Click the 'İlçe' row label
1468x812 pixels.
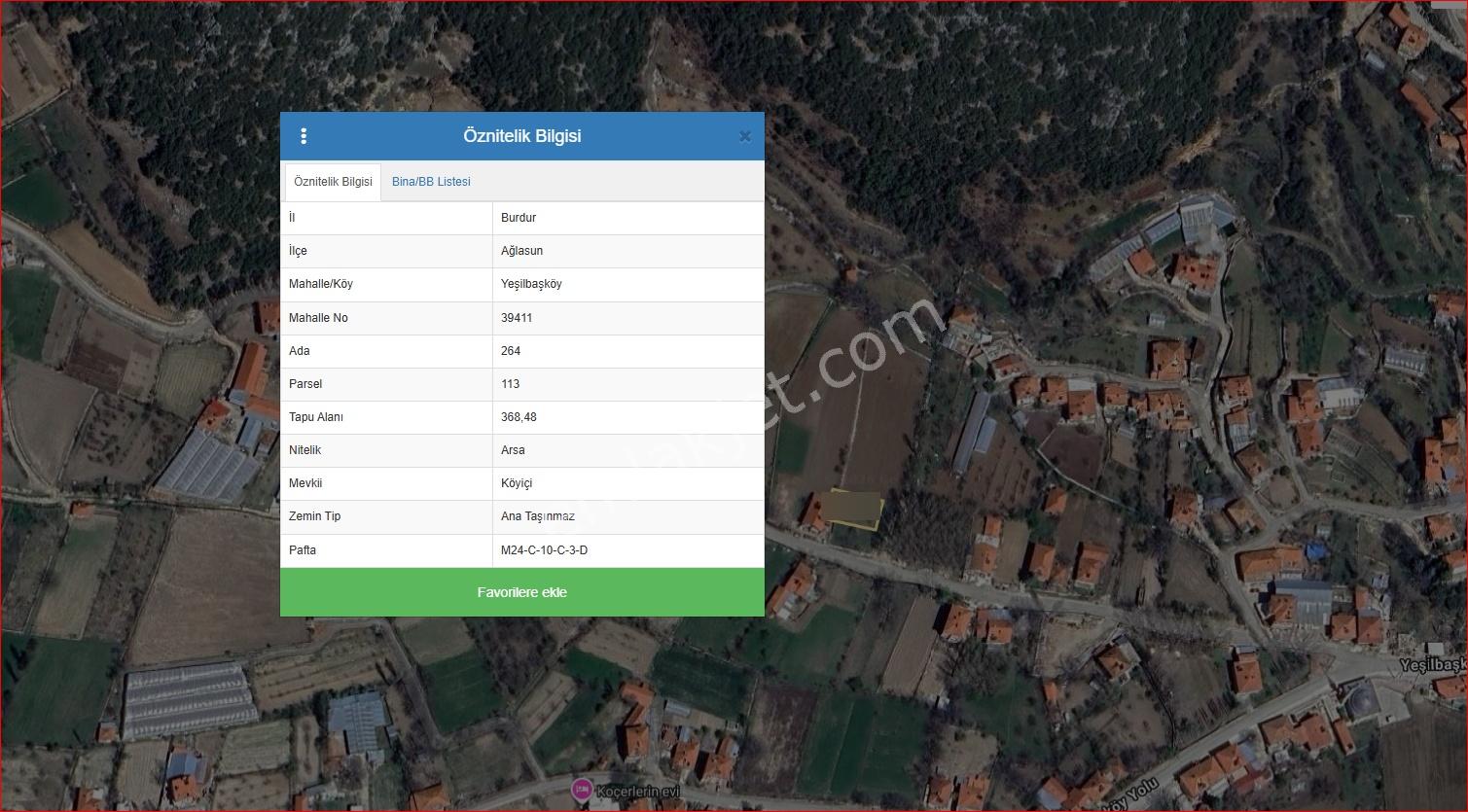(298, 251)
